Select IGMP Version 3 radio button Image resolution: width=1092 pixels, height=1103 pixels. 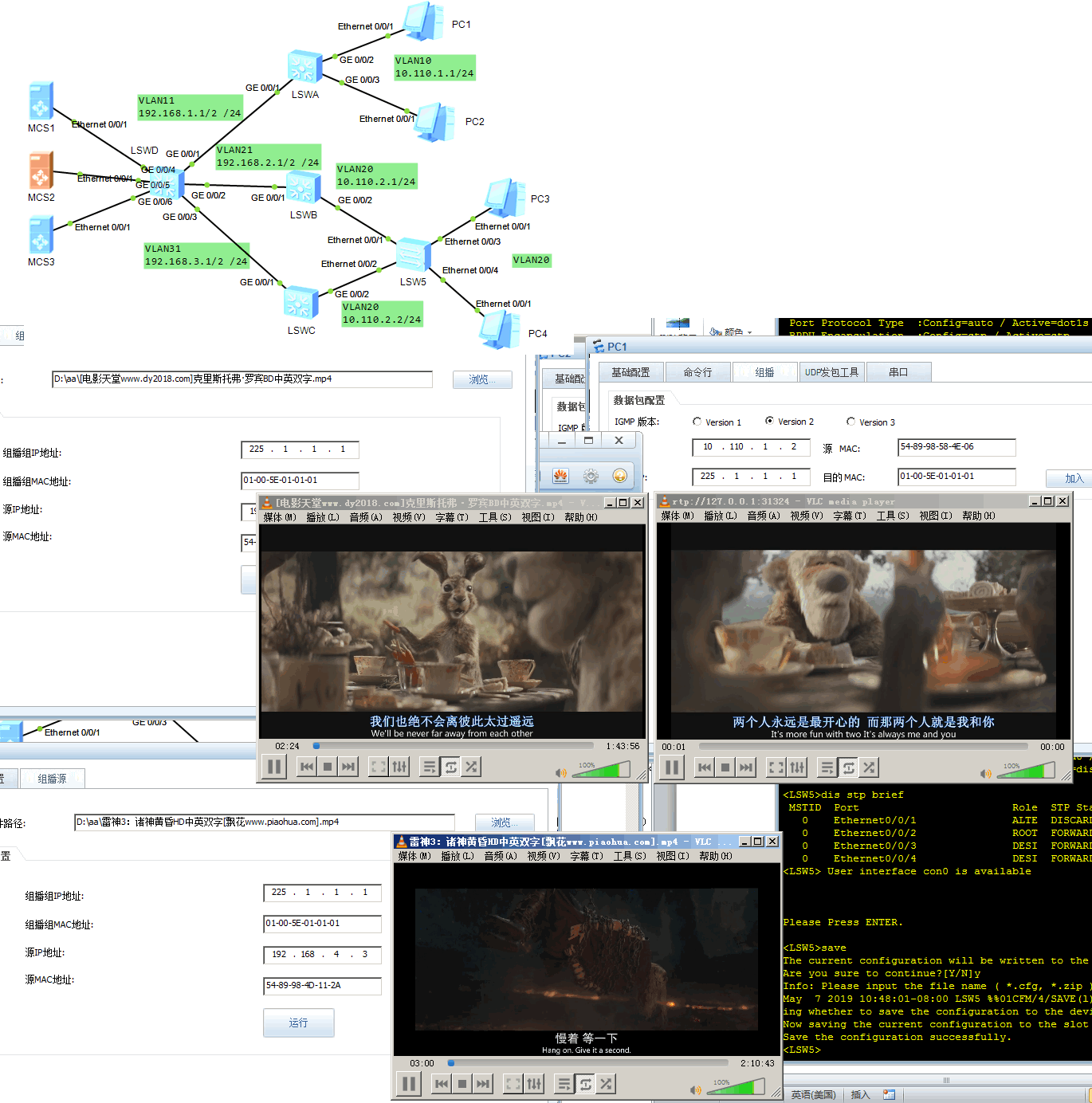pyautogui.click(x=850, y=422)
